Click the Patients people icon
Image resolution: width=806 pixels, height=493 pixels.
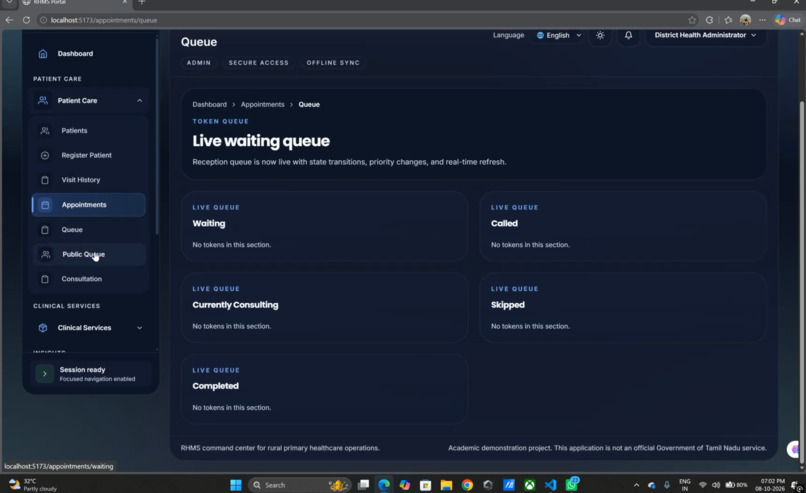pyautogui.click(x=45, y=131)
